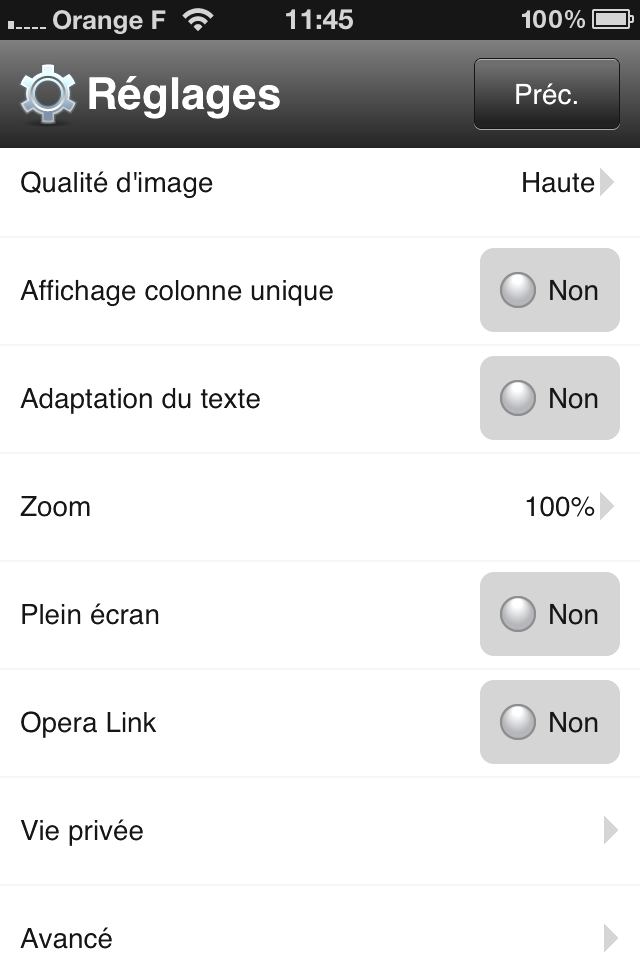Viewport: 640px width, 960px height.
Task: Click the Réglages gear icon
Action: [48, 95]
